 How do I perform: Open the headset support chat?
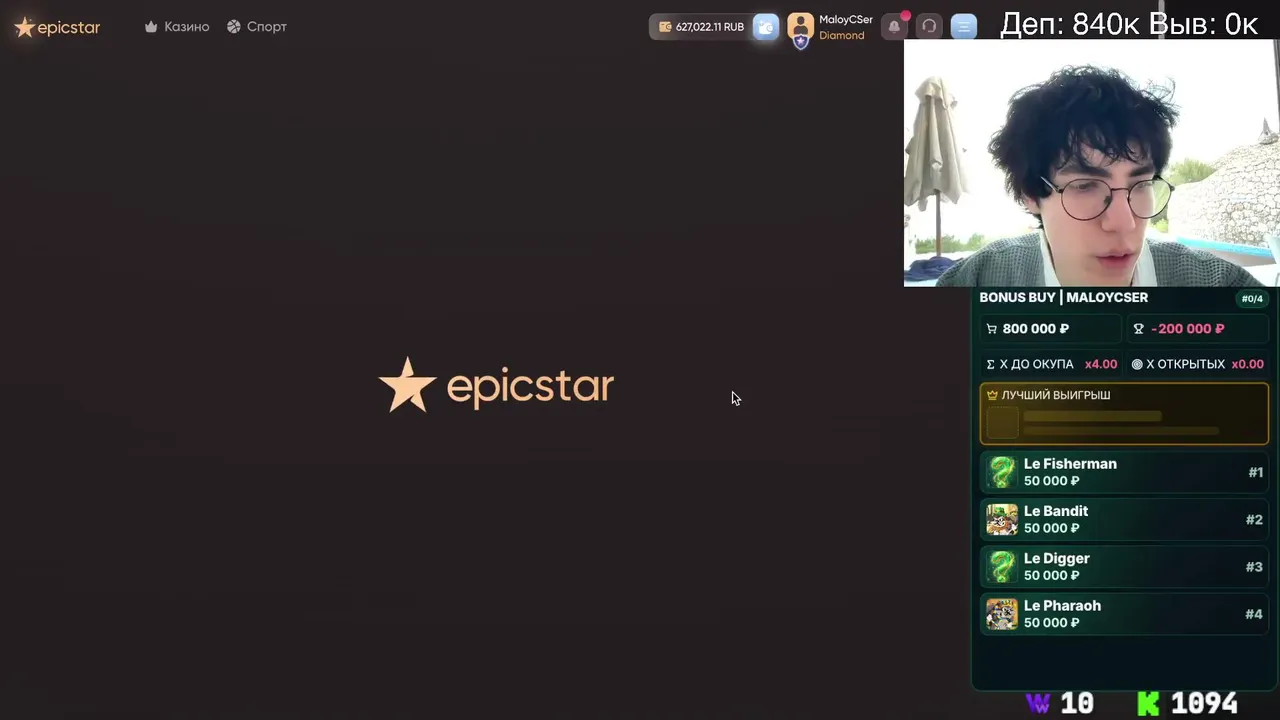click(929, 27)
